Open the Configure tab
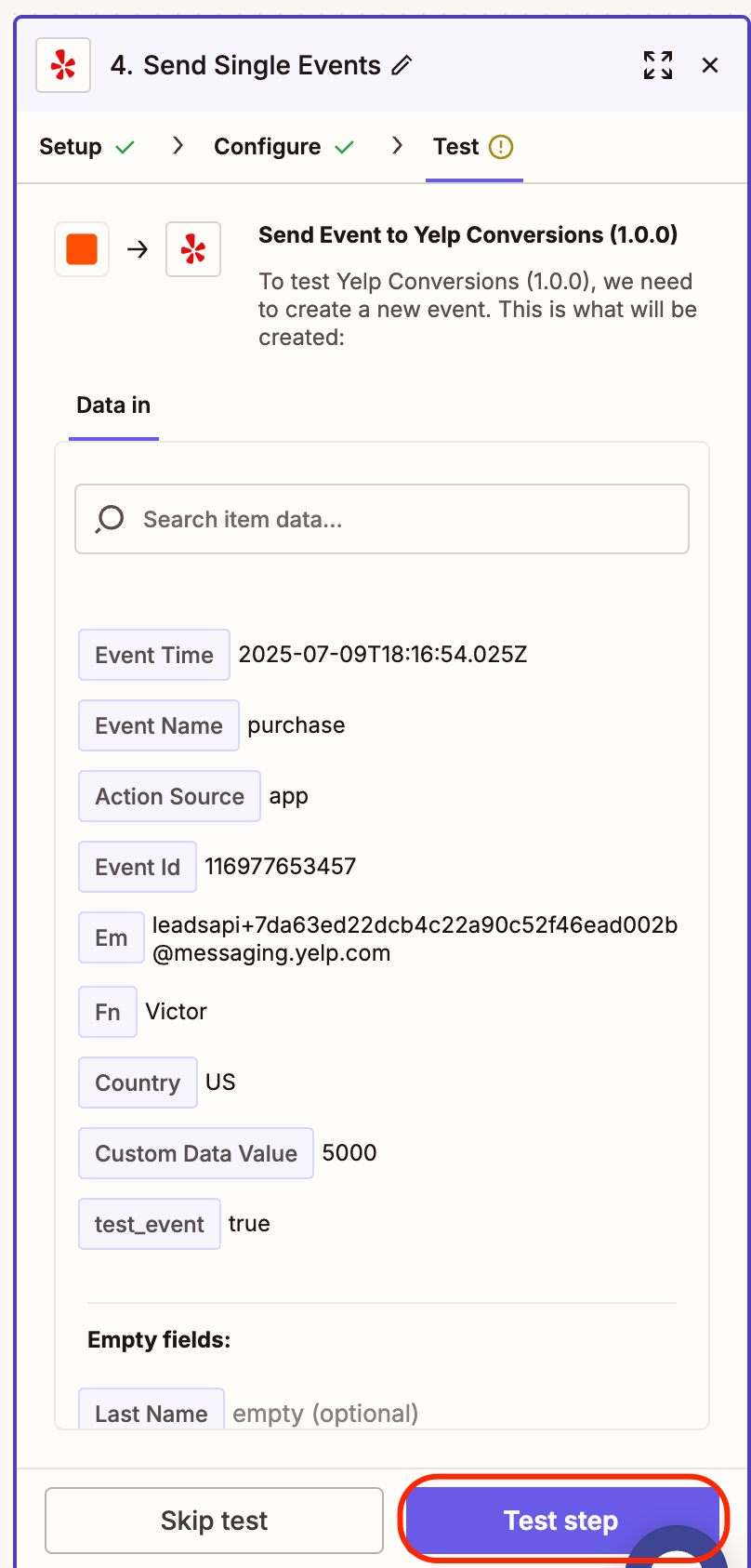 click(x=268, y=147)
